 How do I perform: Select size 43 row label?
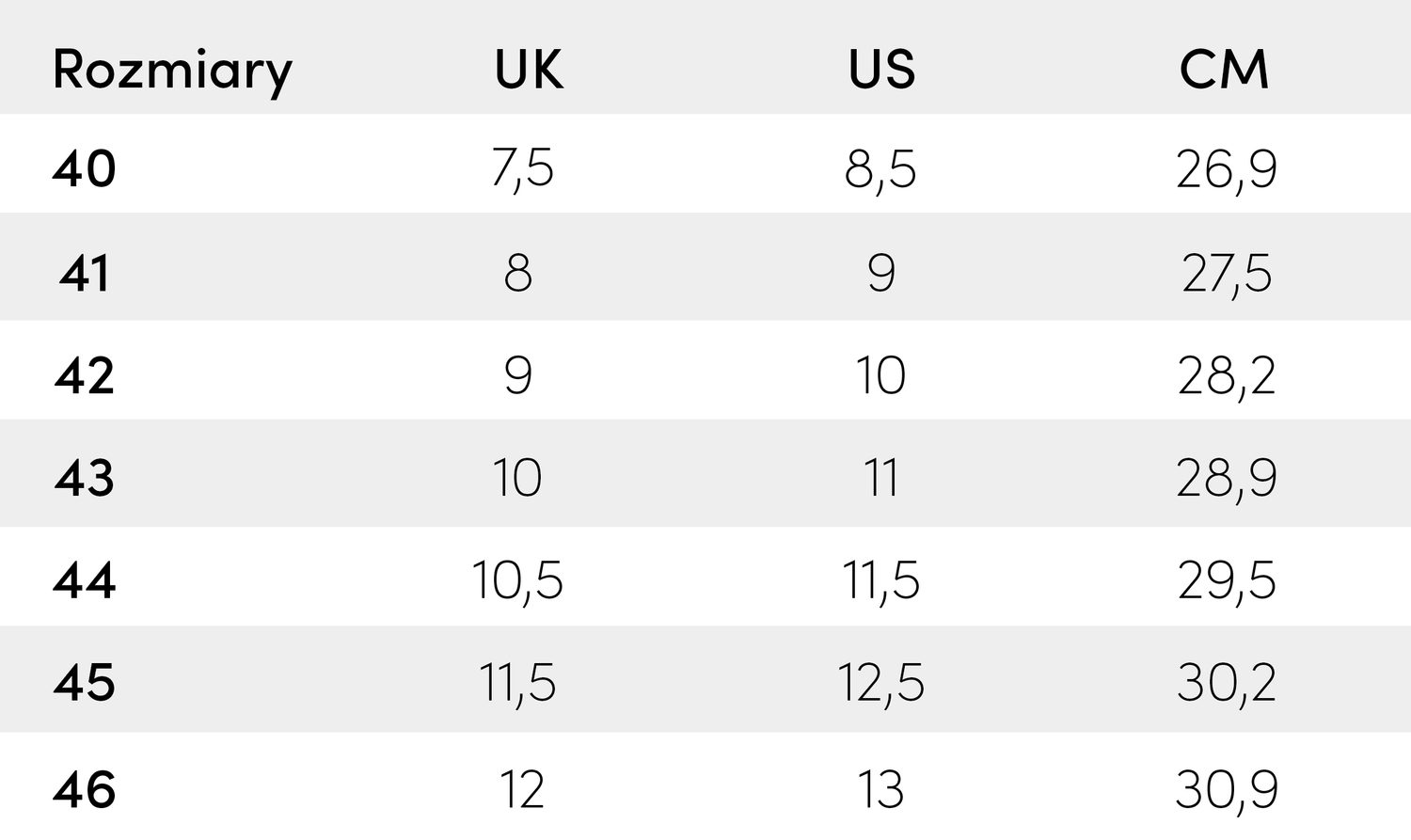coord(85,478)
